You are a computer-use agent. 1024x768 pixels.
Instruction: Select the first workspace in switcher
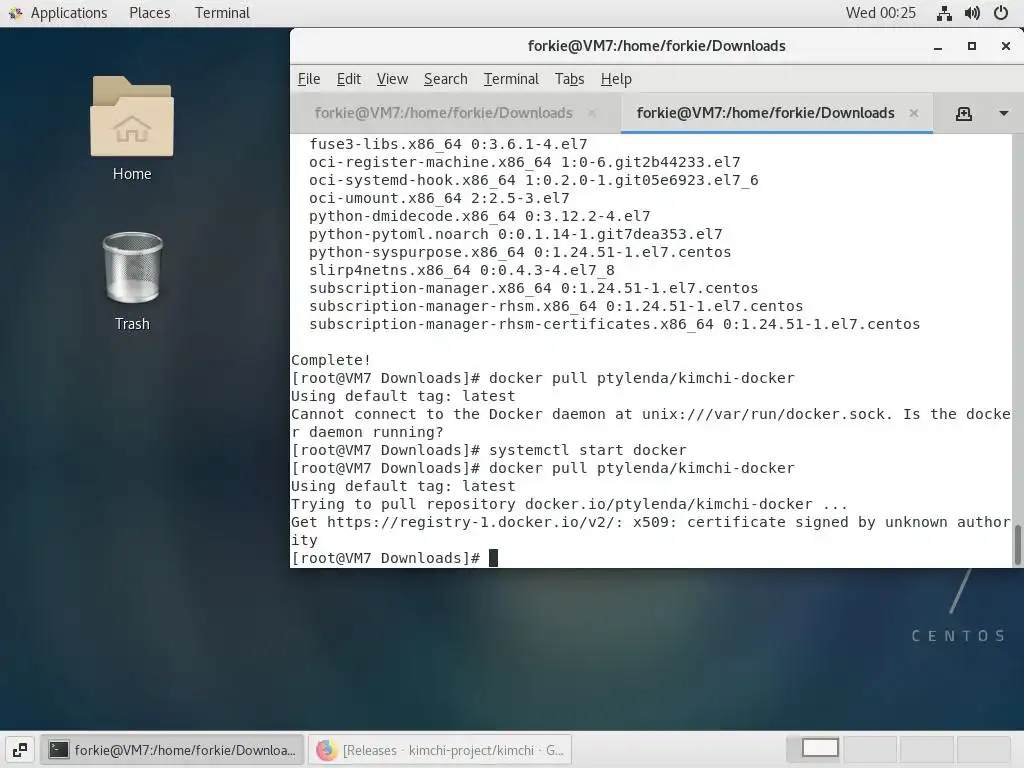[x=816, y=750]
